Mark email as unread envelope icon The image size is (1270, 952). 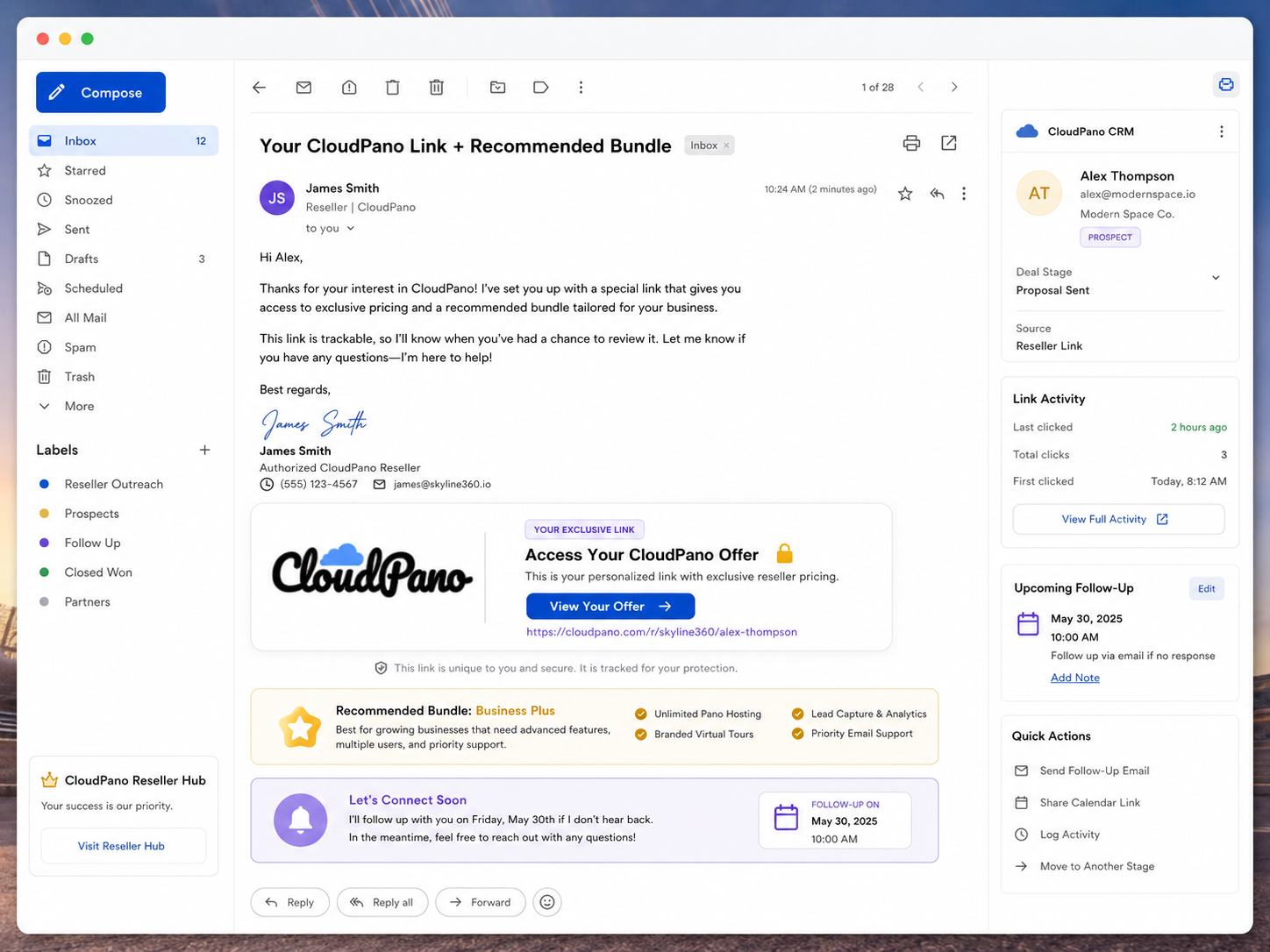[303, 88]
